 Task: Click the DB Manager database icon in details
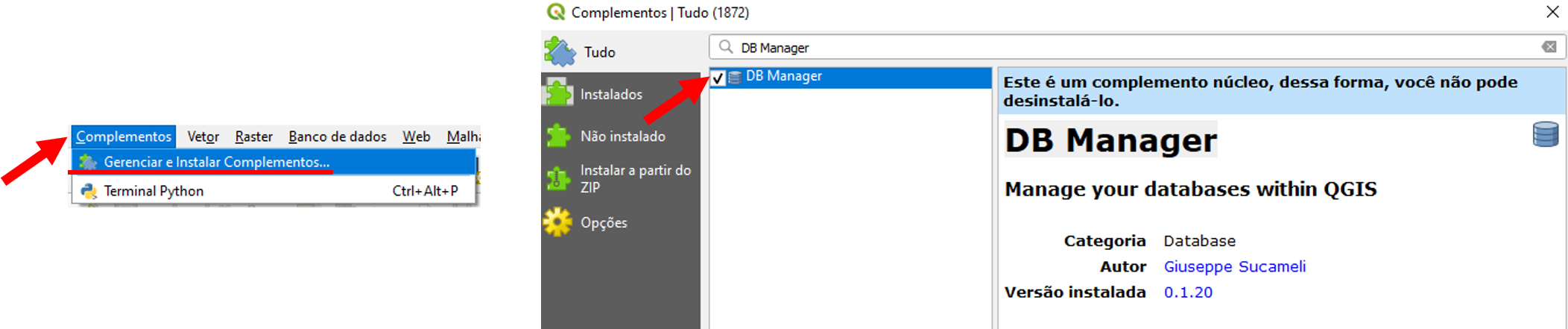(x=1545, y=135)
